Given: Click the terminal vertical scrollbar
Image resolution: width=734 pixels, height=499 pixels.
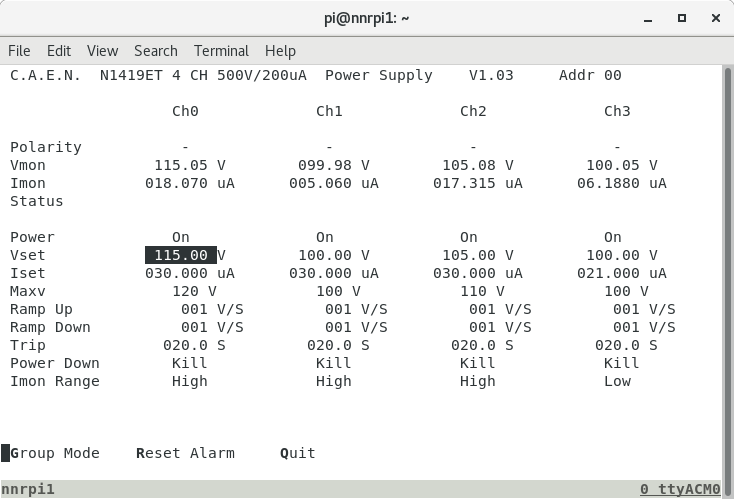Looking at the screenshot, I should pyautogui.click(x=728, y=270).
